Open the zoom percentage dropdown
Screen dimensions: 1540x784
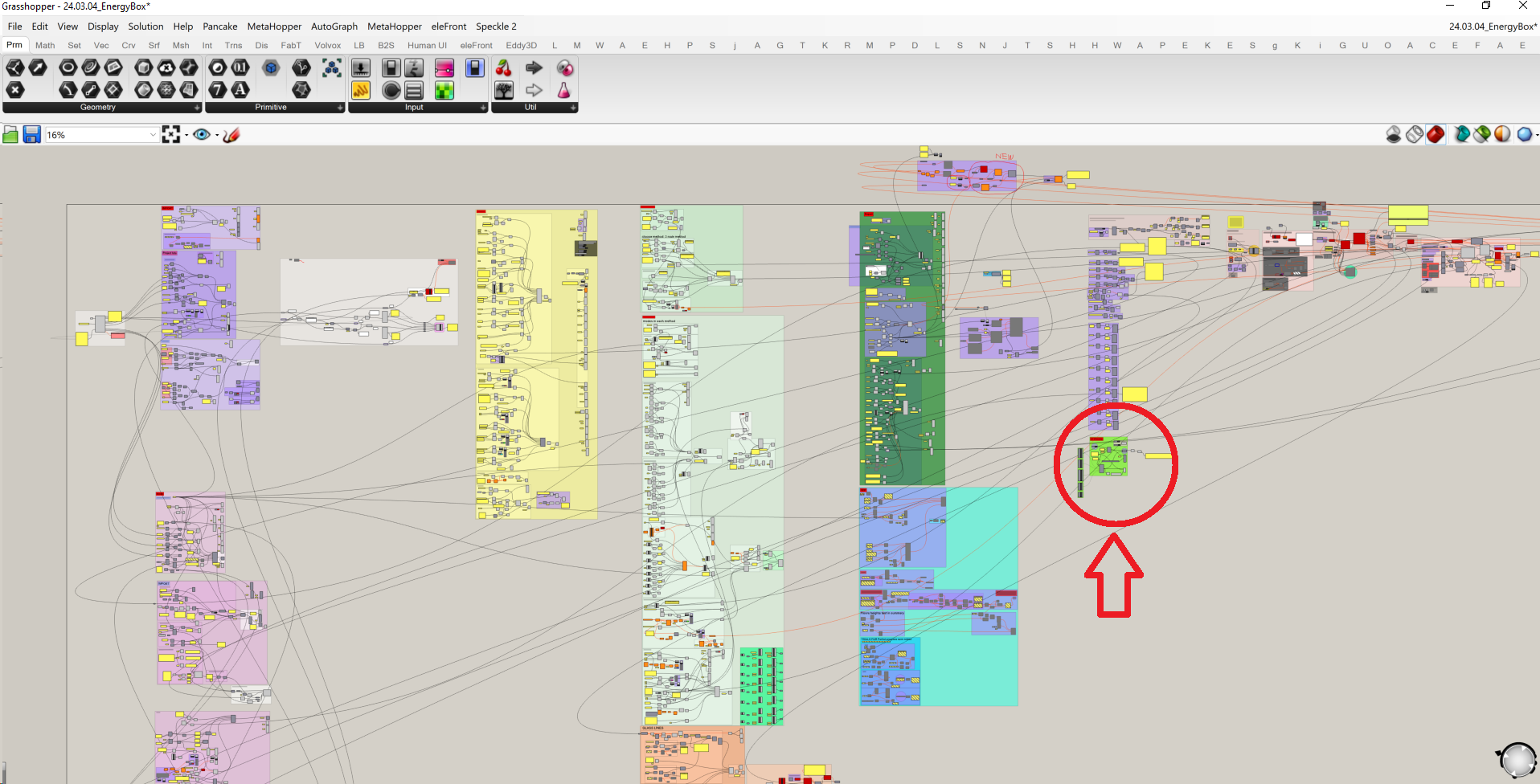point(153,135)
